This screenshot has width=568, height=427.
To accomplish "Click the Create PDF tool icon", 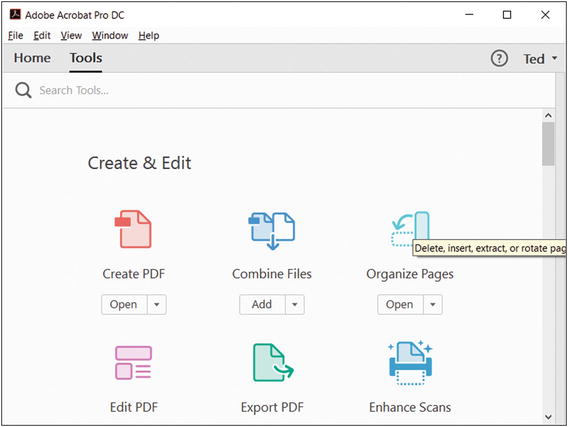I will (x=133, y=229).
